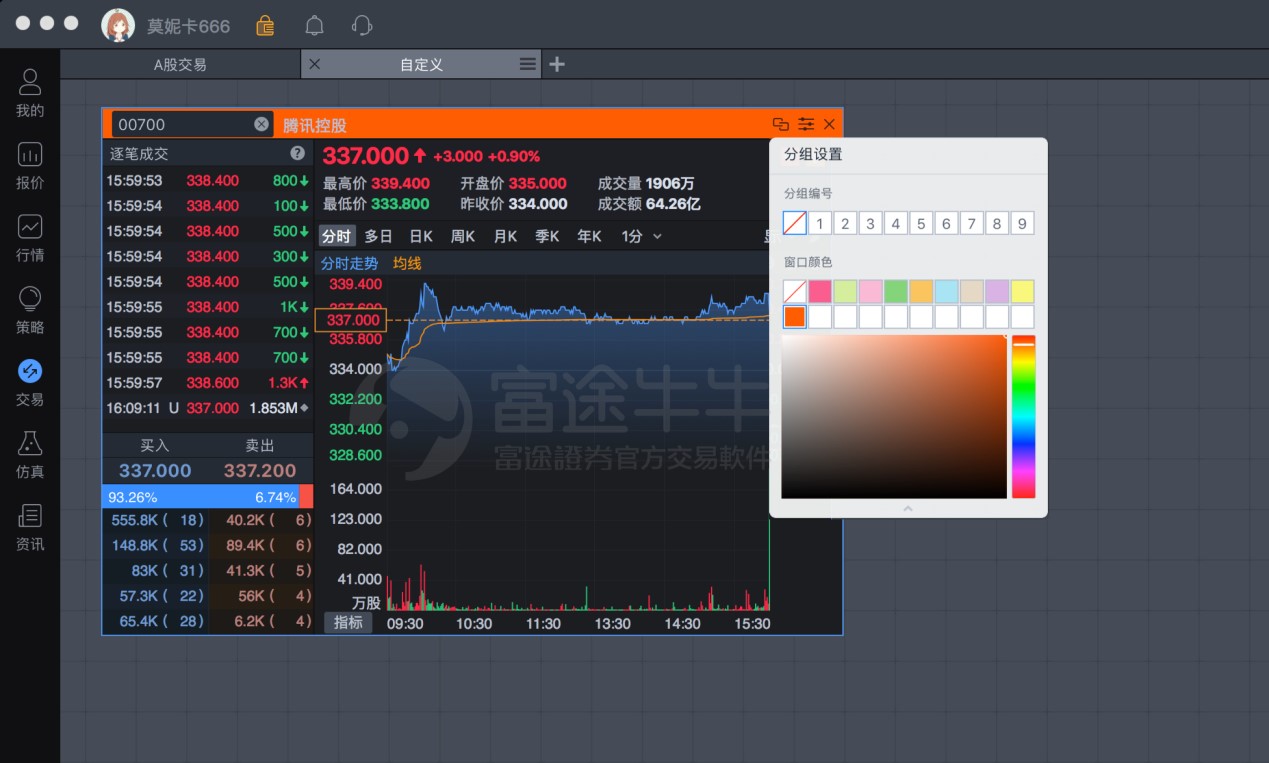Viewport: 1269px width, 763px height.
Task: Open widget settings sliders icon
Action: click(806, 124)
